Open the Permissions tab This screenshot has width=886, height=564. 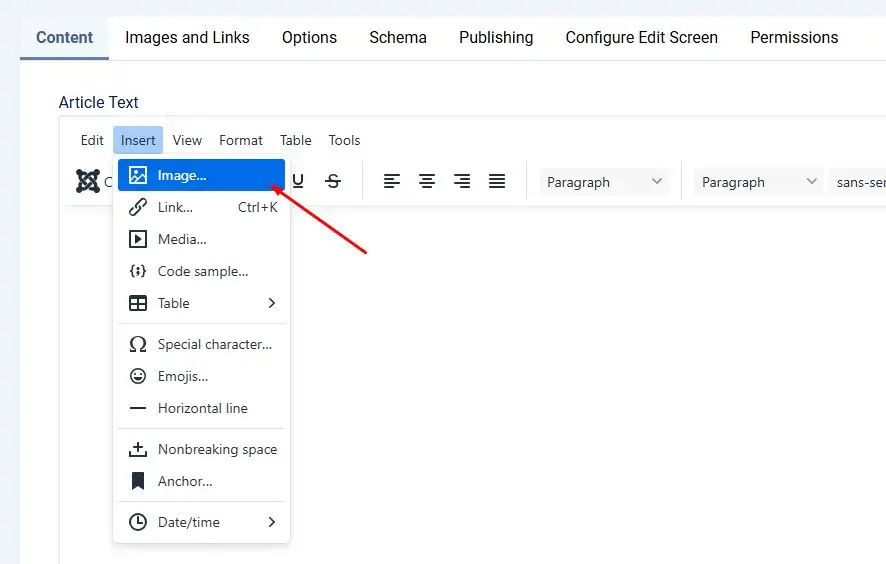coord(794,37)
